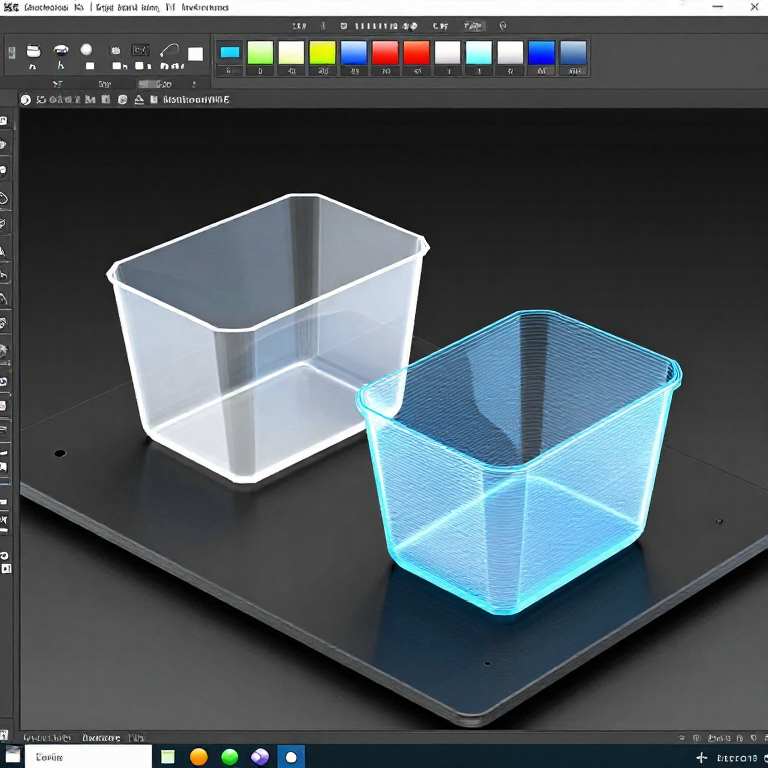Click the circular refresh icon in top bar

tap(503, 25)
